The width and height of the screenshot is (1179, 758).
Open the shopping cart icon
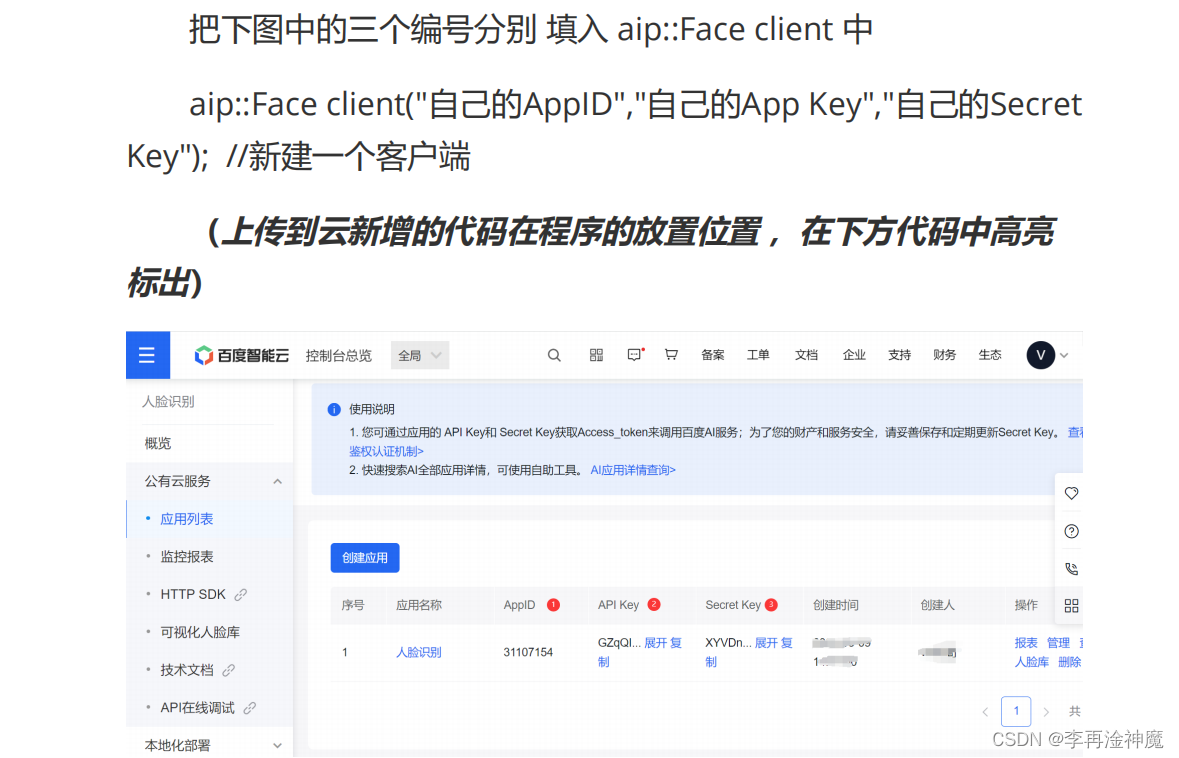[x=671, y=355]
